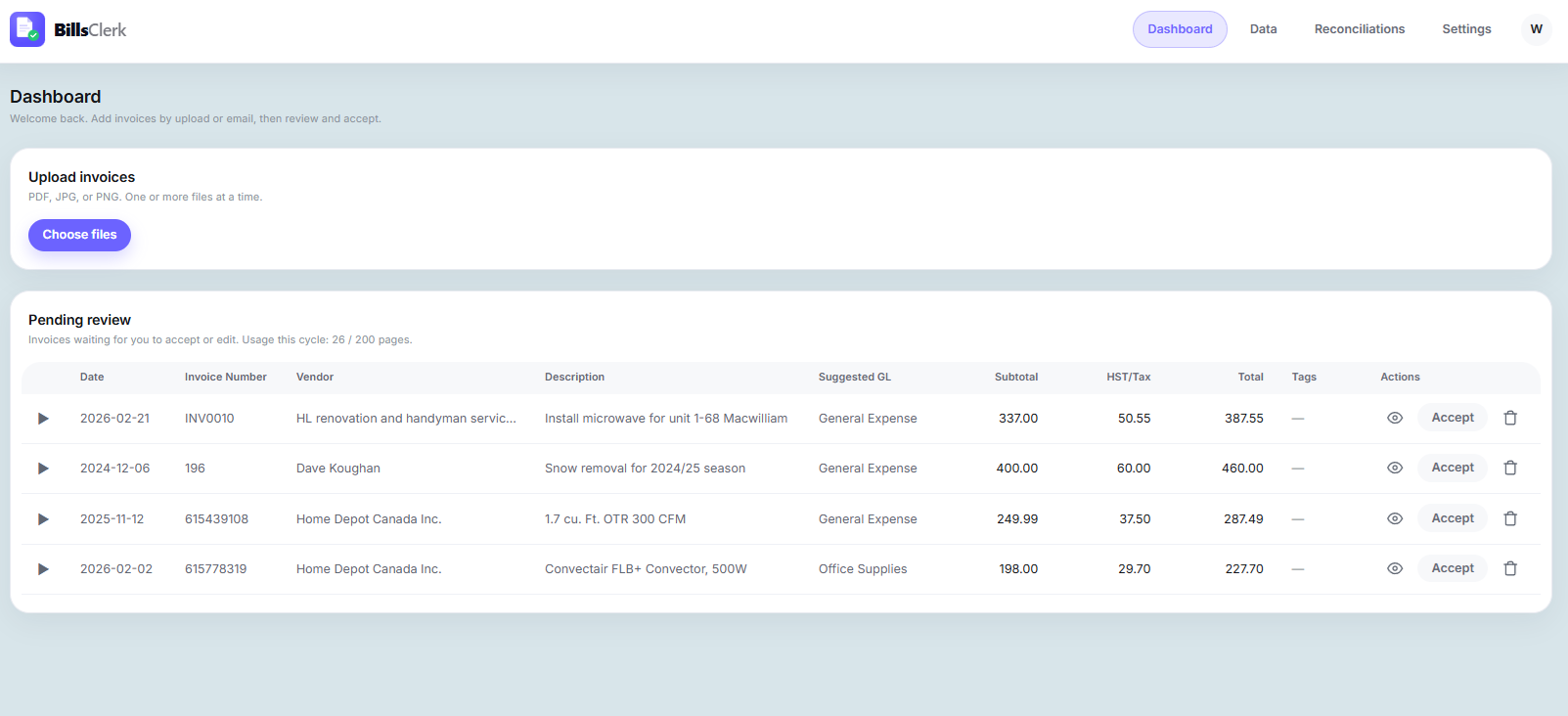Click Home Depot vendor for invoice 615439108

click(369, 519)
